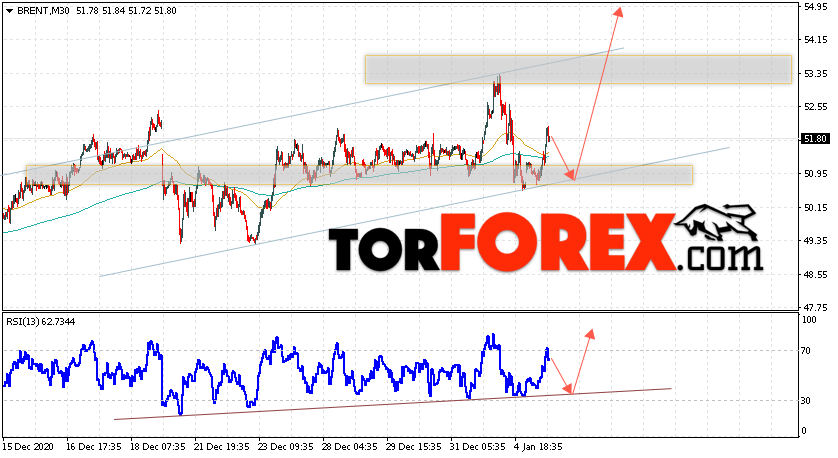838x458 pixels.
Task: Select the RSI 0 level label
Action: pos(805,431)
